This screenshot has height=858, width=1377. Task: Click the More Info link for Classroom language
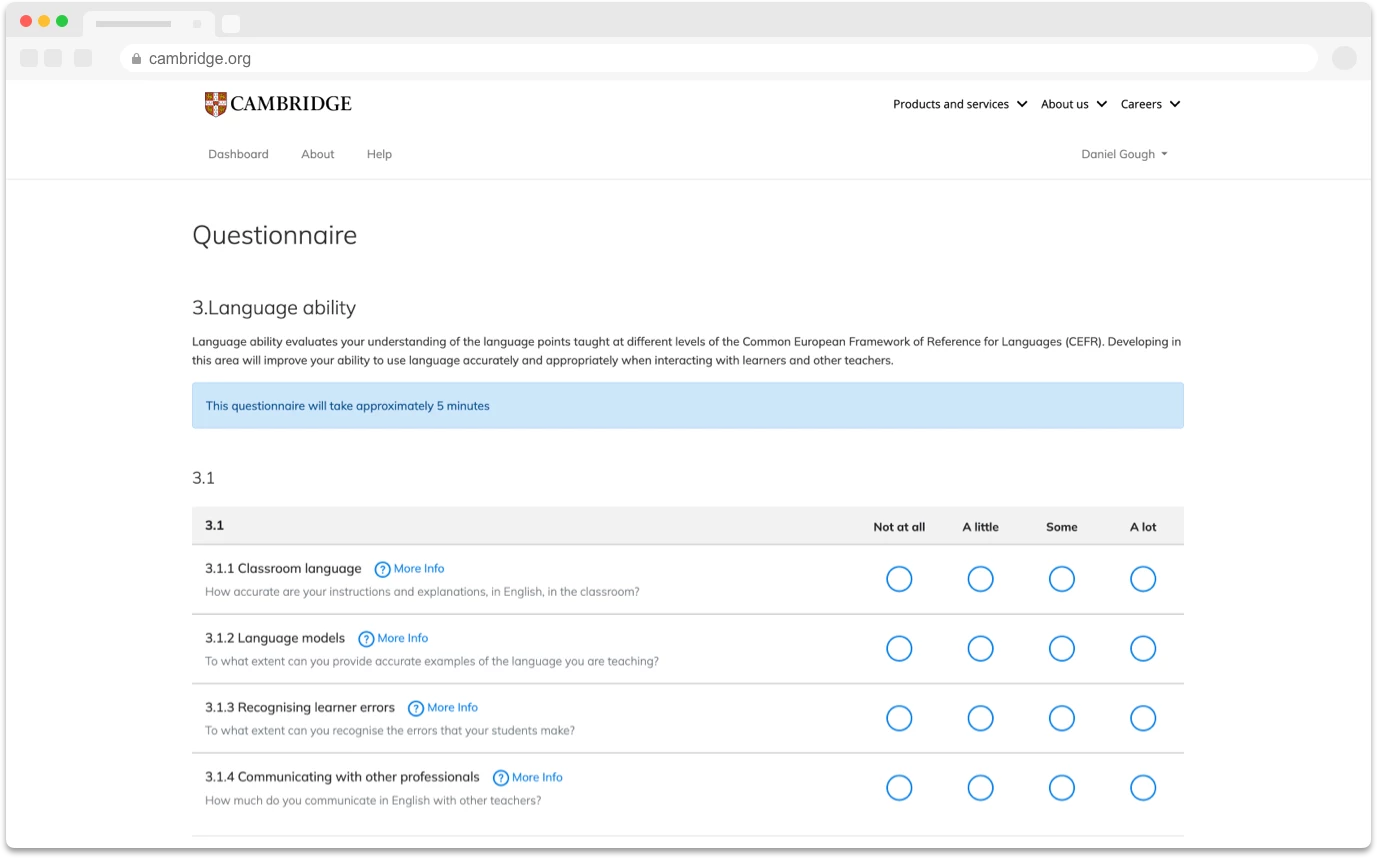tap(418, 568)
